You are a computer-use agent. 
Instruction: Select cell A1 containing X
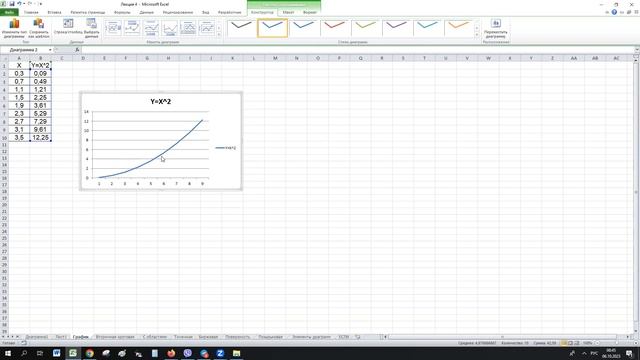click(19, 65)
